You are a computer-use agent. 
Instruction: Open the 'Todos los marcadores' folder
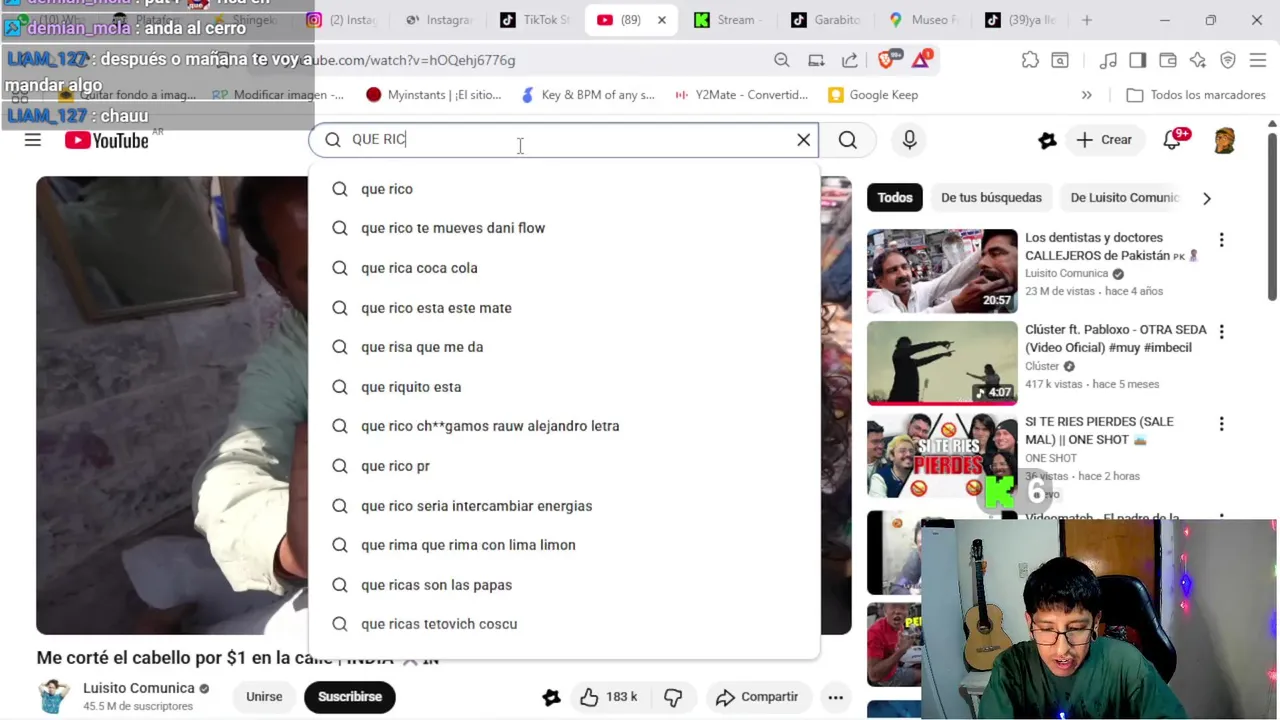coord(1196,95)
